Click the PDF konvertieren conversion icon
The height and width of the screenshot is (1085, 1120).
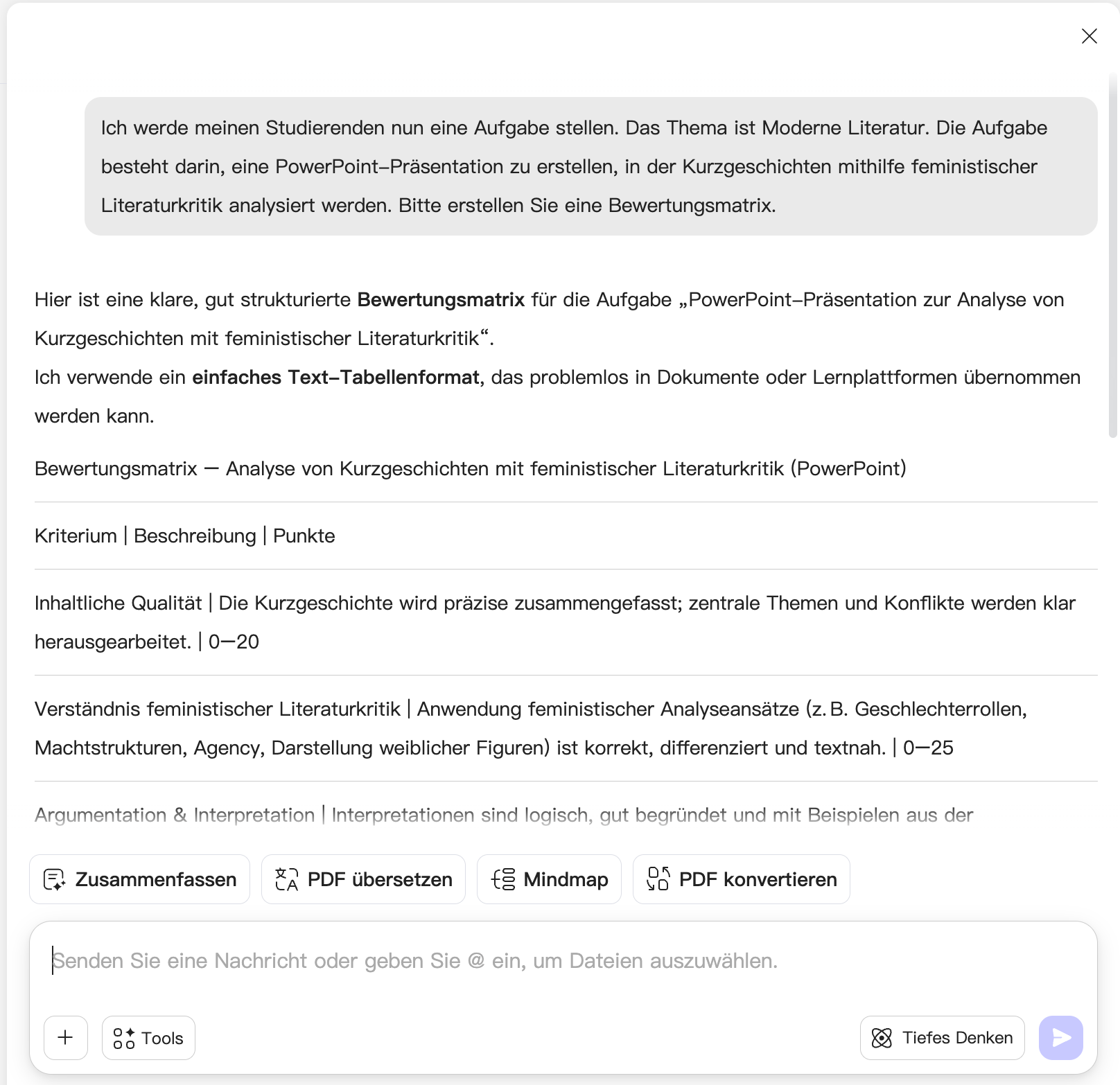(x=658, y=879)
